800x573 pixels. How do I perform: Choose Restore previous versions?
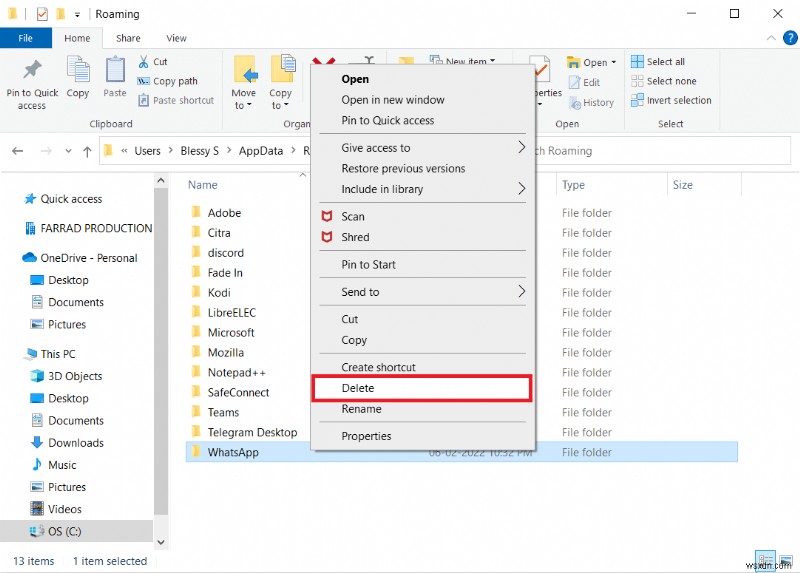coord(422,168)
